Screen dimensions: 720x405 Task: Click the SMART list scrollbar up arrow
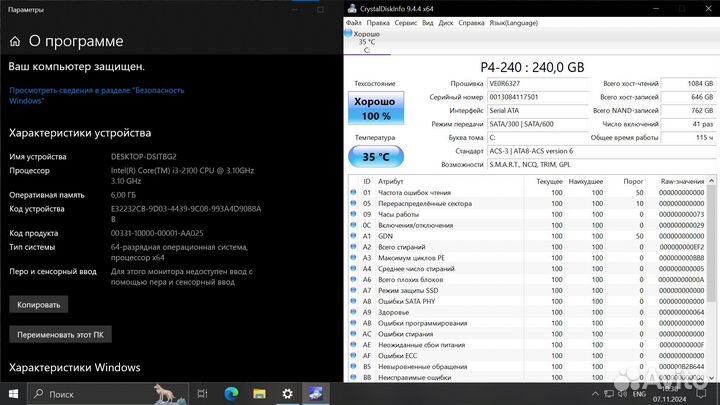[711, 181]
